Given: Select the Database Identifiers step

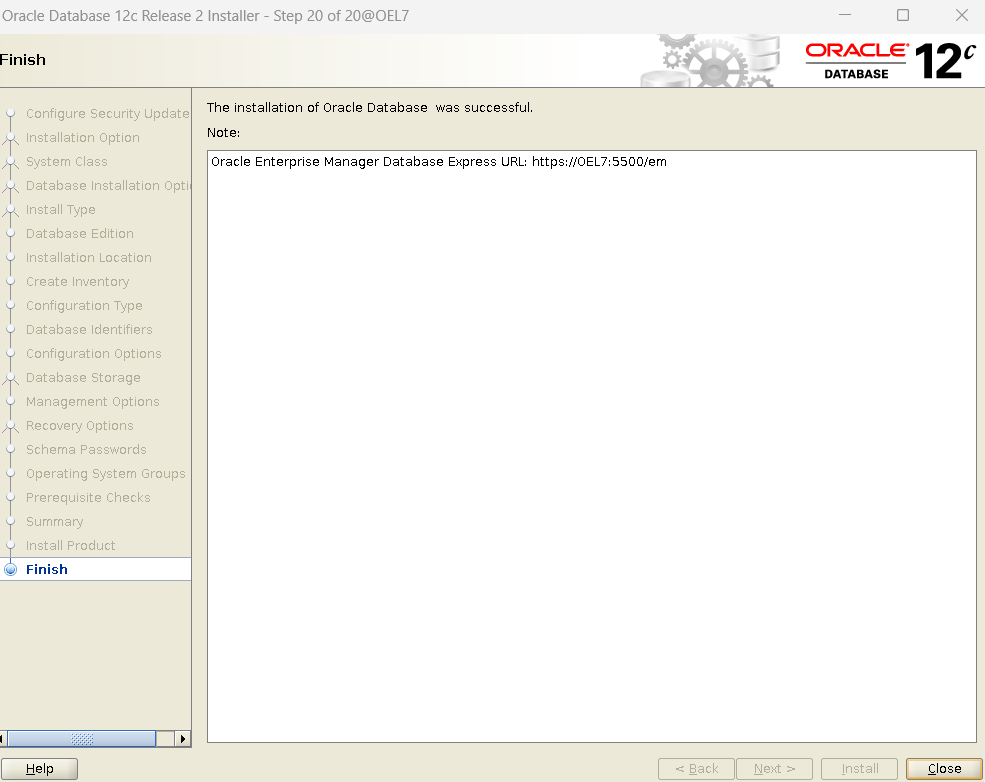Looking at the screenshot, I should tap(89, 330).
